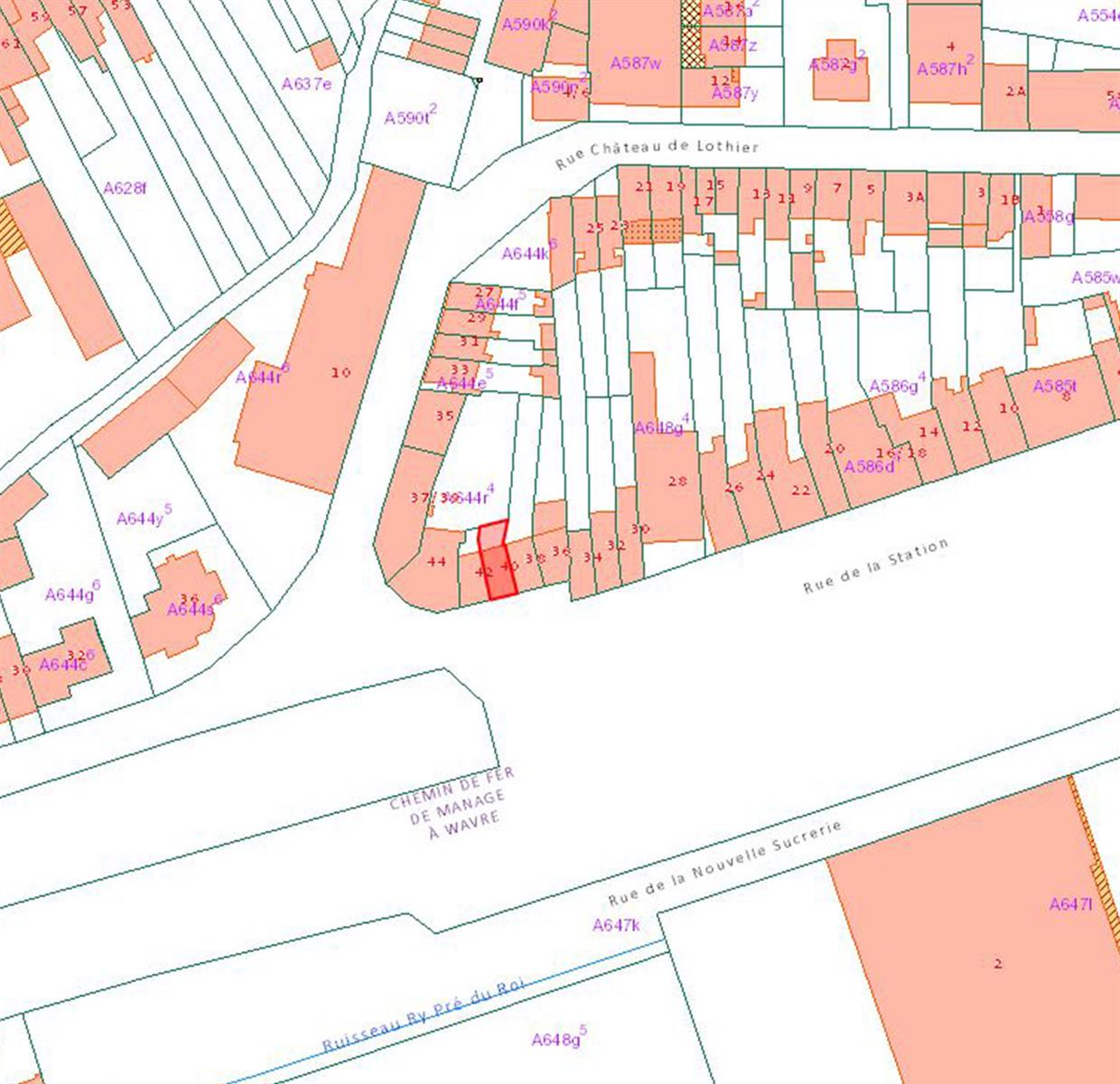Select the Rue de la Nouvelle Sucrerie label
1120x1084 pixels.
coord(724,864)
